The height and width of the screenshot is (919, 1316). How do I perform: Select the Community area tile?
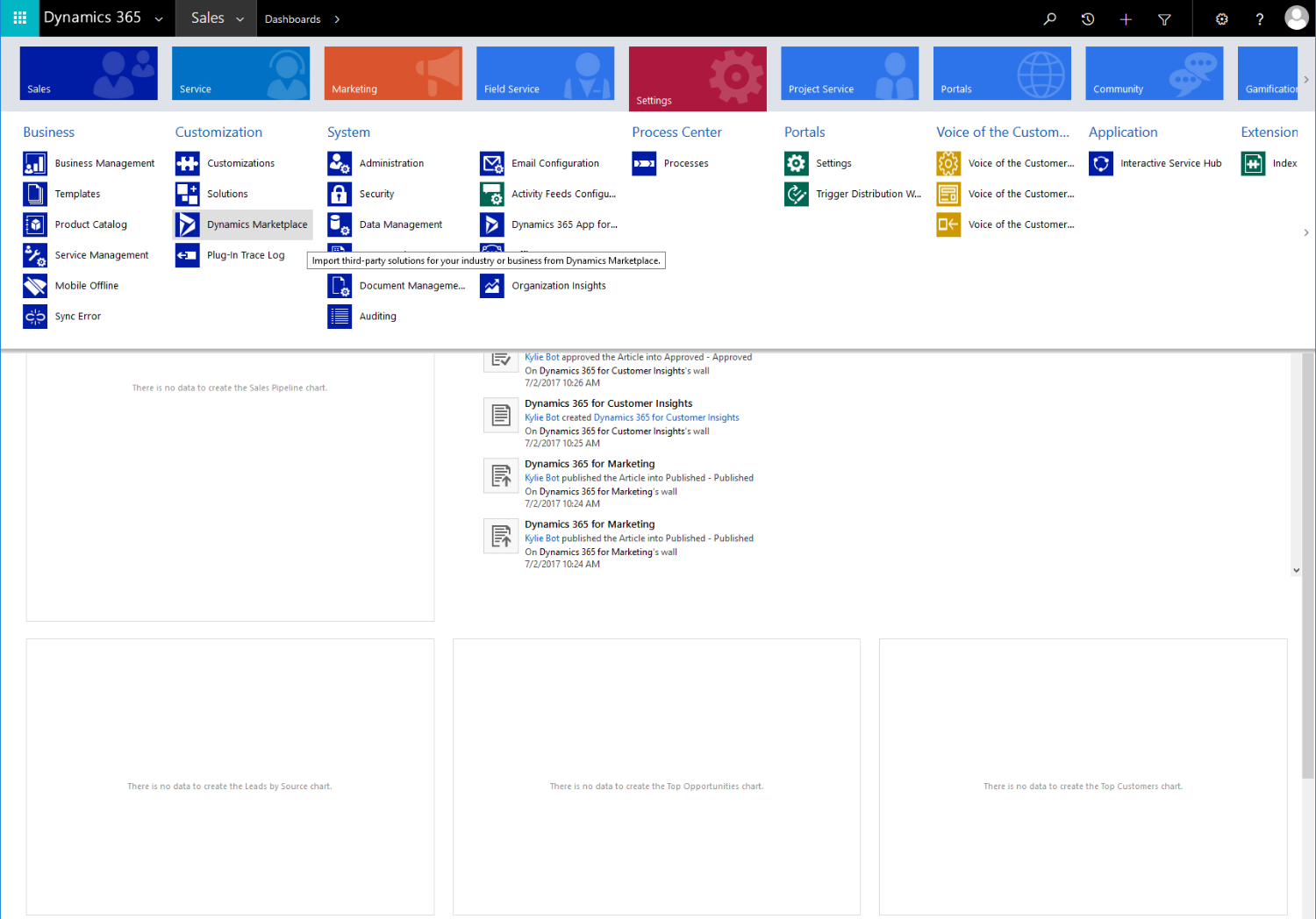click(1154, 74)
